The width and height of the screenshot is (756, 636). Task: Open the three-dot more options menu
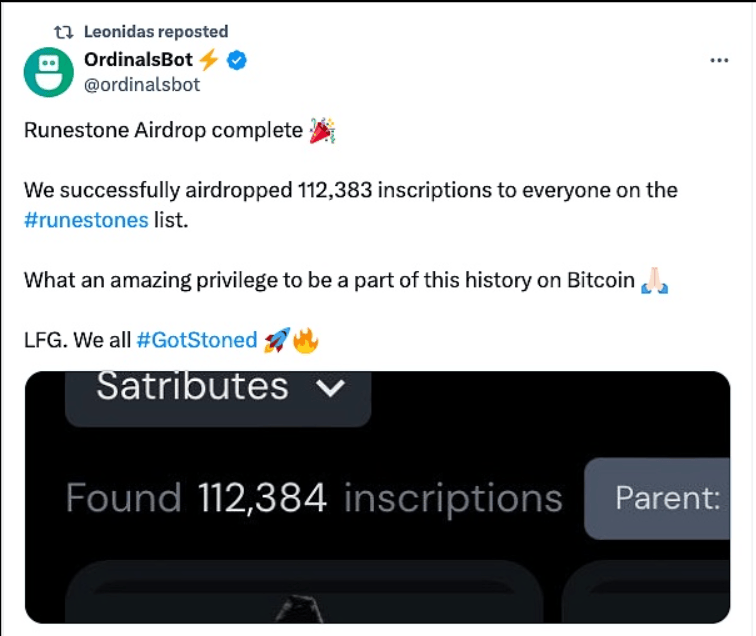click(x=718, y=60)
